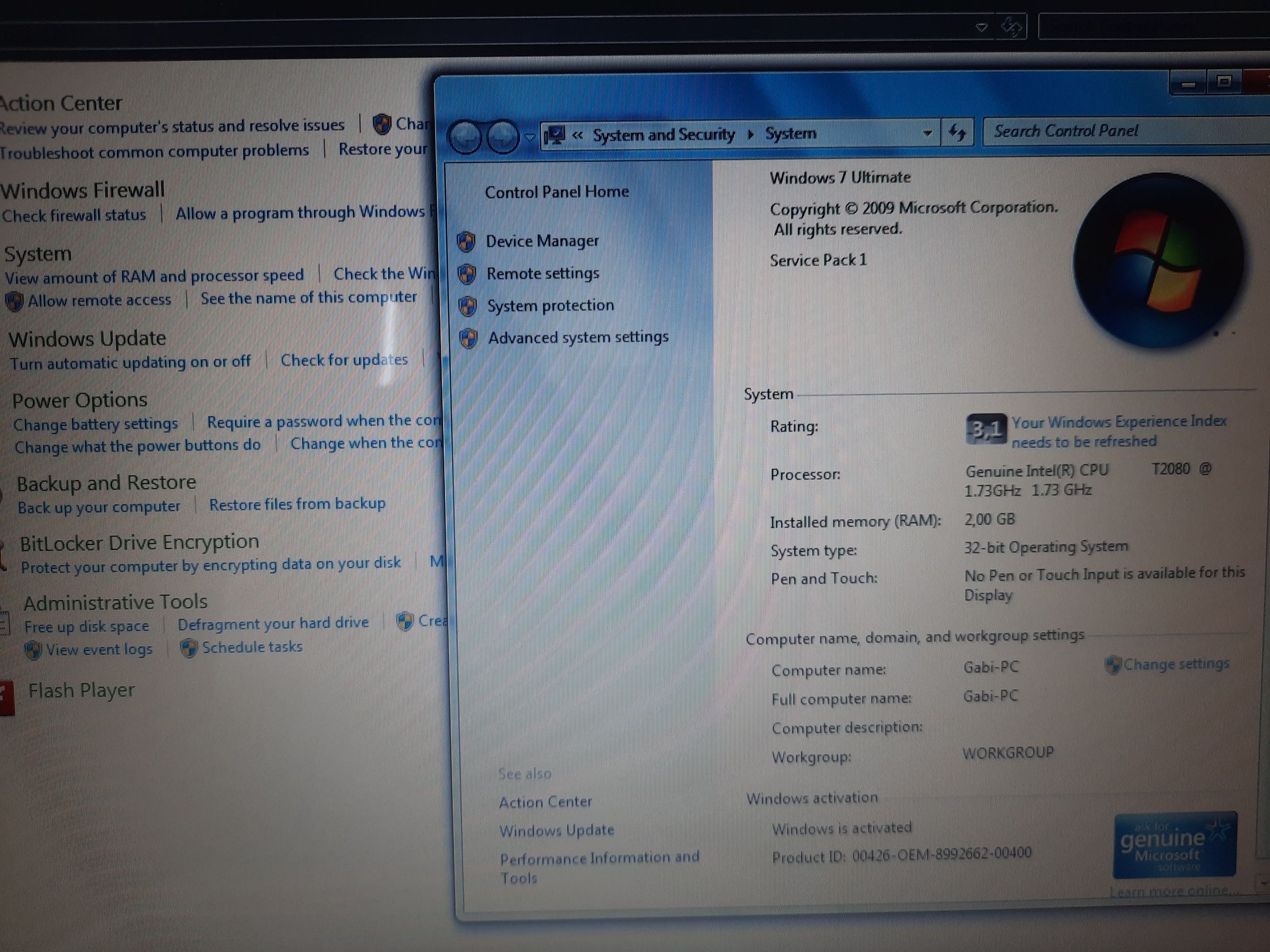This screenshot has height=952, width=1270.
Task: Click the 3.1 Windows Experience rating badge
Action: point(986,430)
